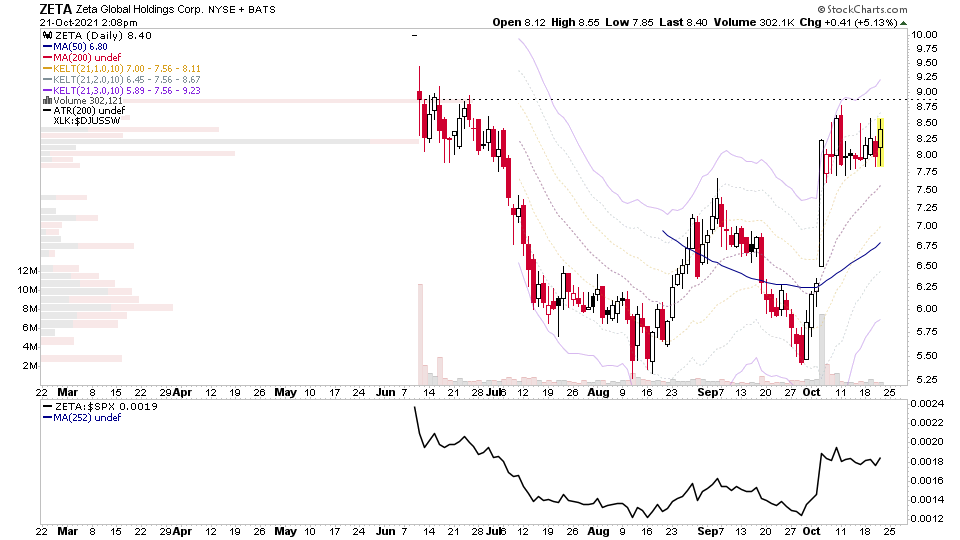Select the Last 8.40 value
This screenshot has height=540, width=960.
point(683,23)
